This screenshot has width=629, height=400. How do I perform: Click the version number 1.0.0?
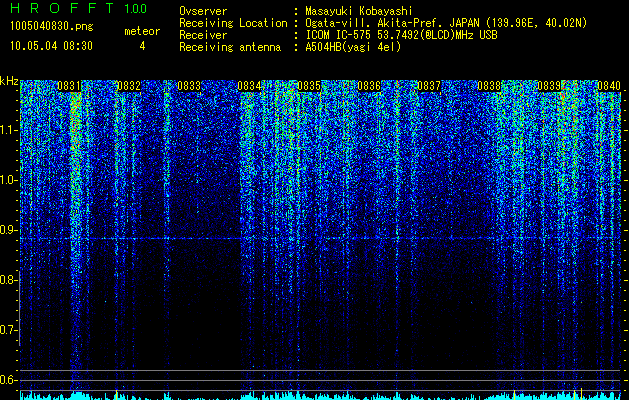coord(135,9)
